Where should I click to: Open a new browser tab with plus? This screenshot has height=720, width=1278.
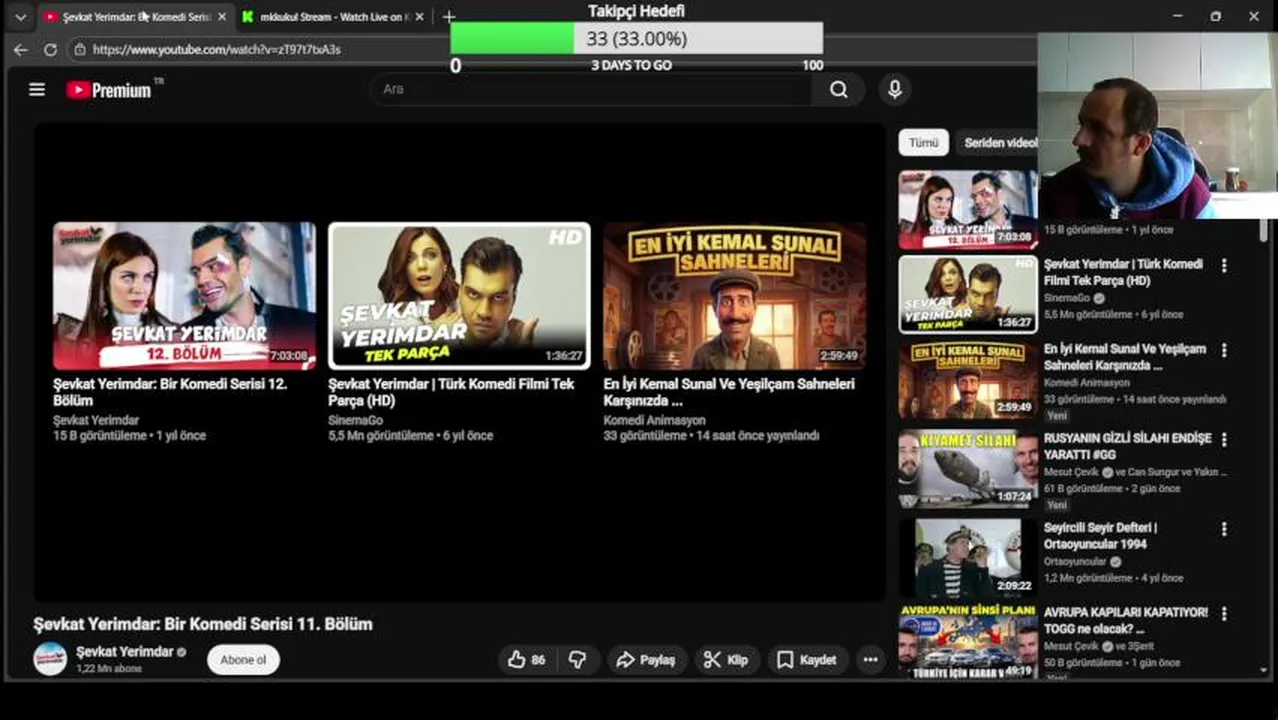[449, 17]
